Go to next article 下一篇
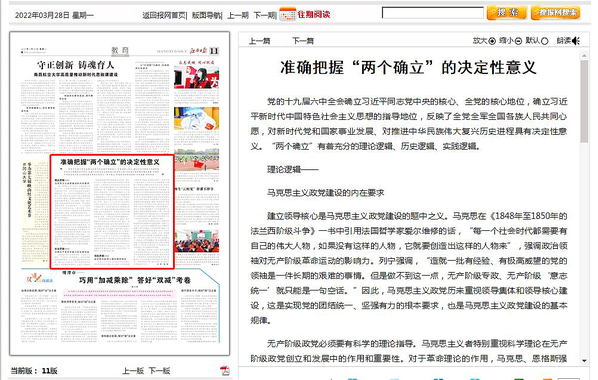The height and width of the screenshot is (380, 598). click(x=303, y=41)
